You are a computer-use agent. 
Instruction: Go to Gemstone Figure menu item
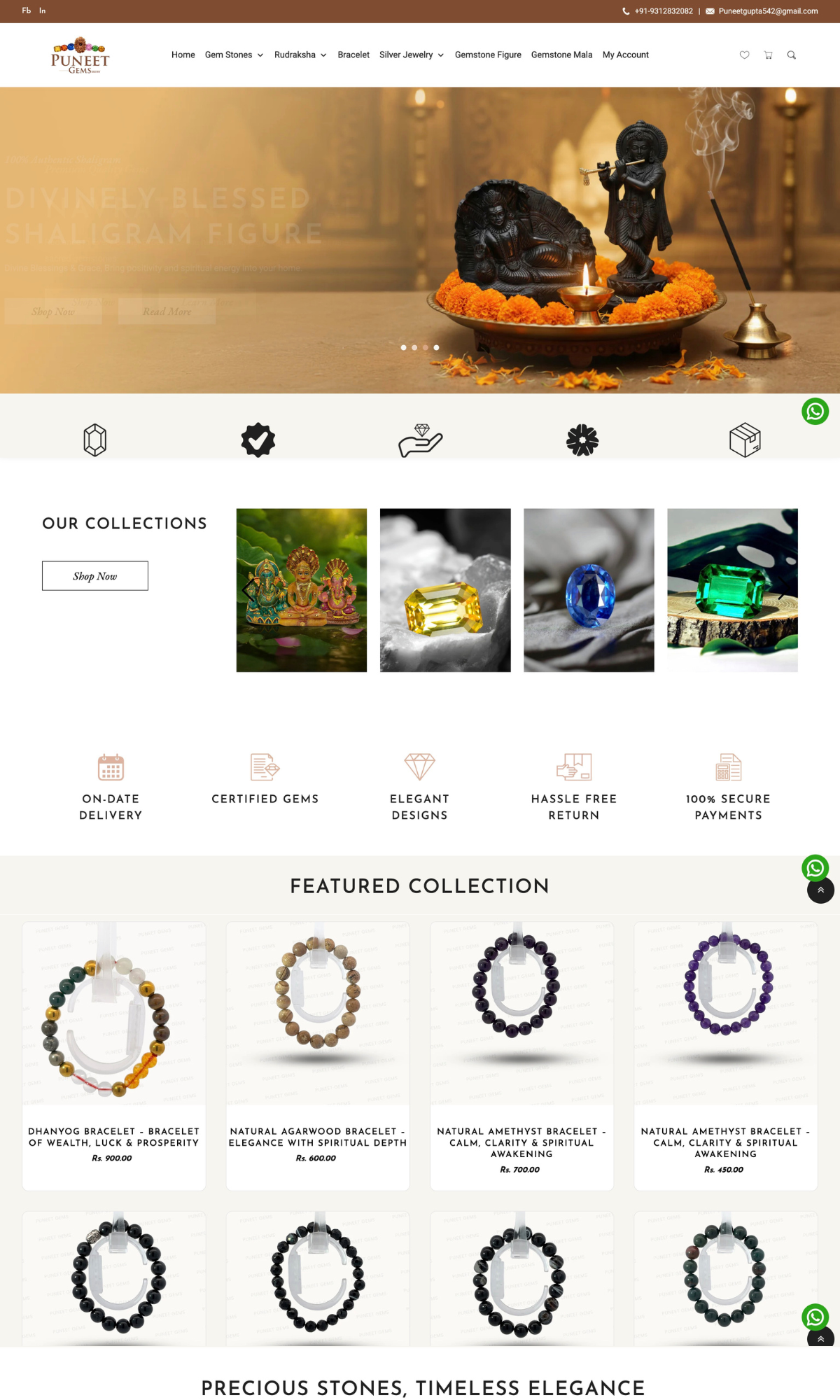pos(488,55)
